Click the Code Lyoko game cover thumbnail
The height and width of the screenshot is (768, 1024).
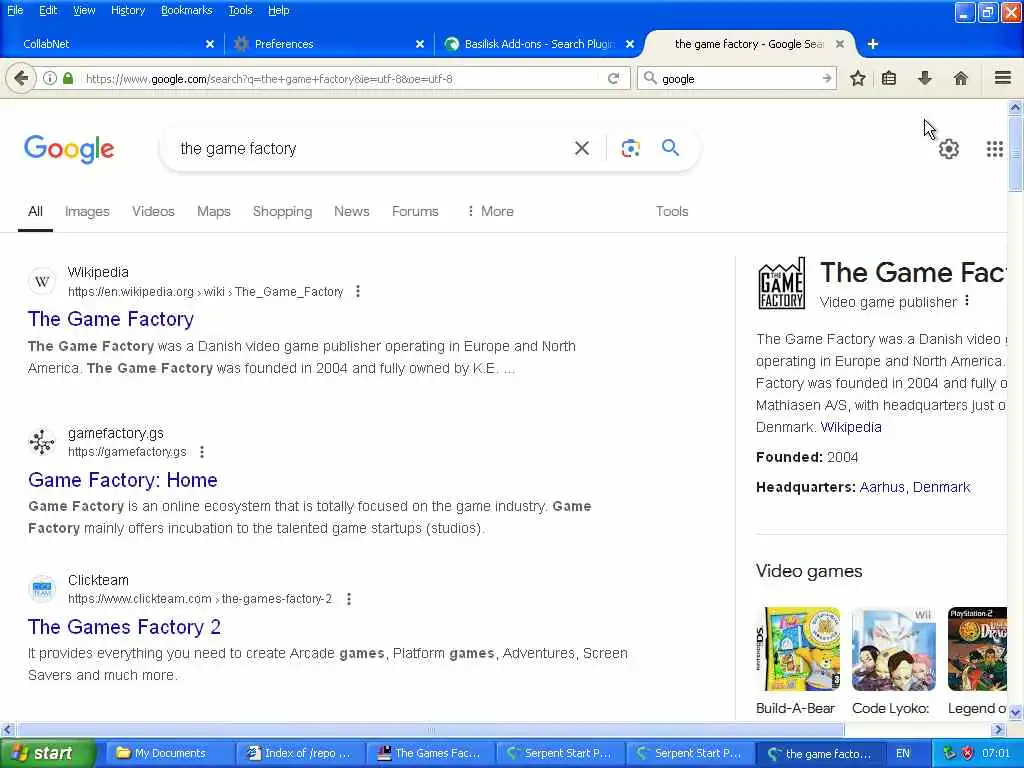point(893,648)
